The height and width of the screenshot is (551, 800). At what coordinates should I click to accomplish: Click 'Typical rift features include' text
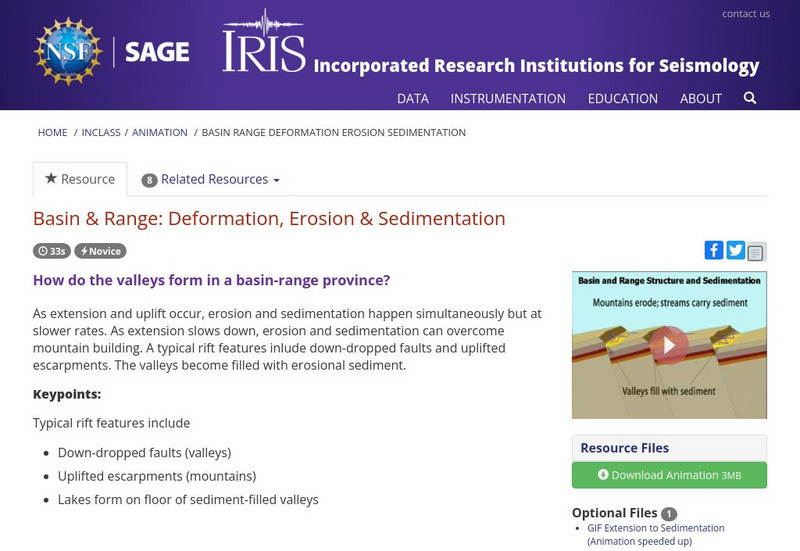[x=111, y=423]
